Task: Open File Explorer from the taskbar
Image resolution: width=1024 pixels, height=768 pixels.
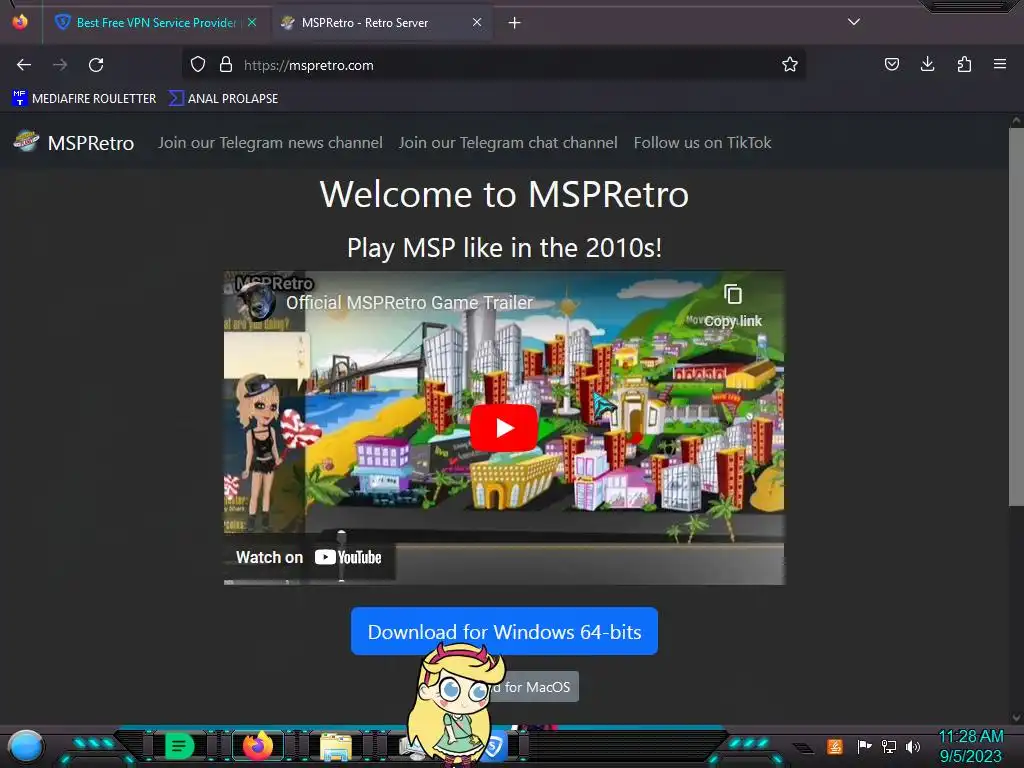Action: point(336,746)
